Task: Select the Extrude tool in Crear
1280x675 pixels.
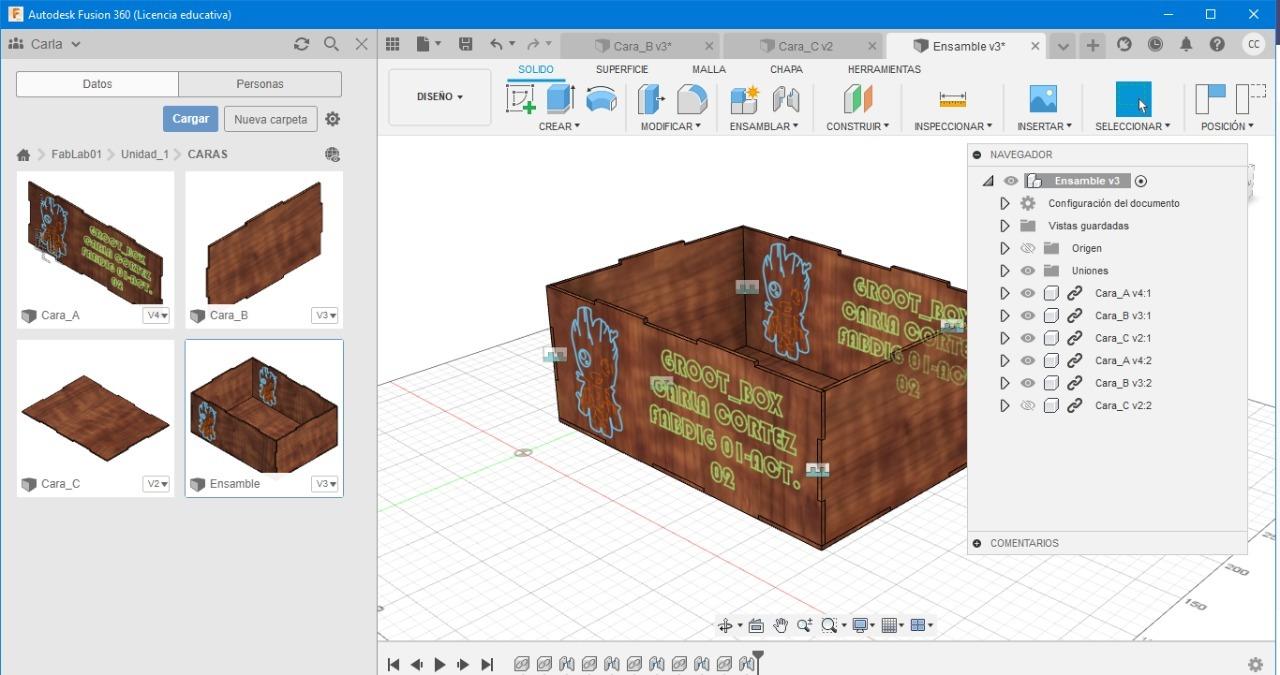Action: click(x=560, y=99)
